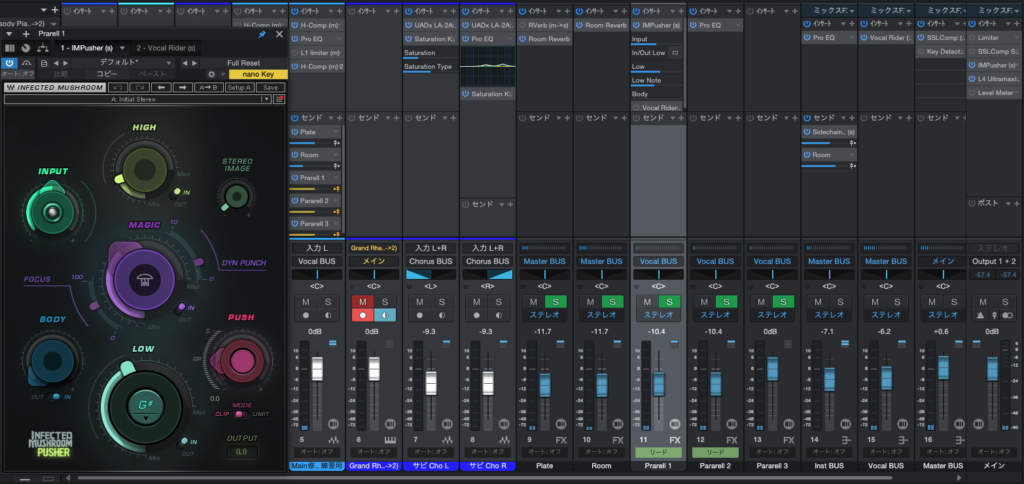Click the STEREO IMAGE knob
The image size is (1024, 484).
click(x=236, y=195)
